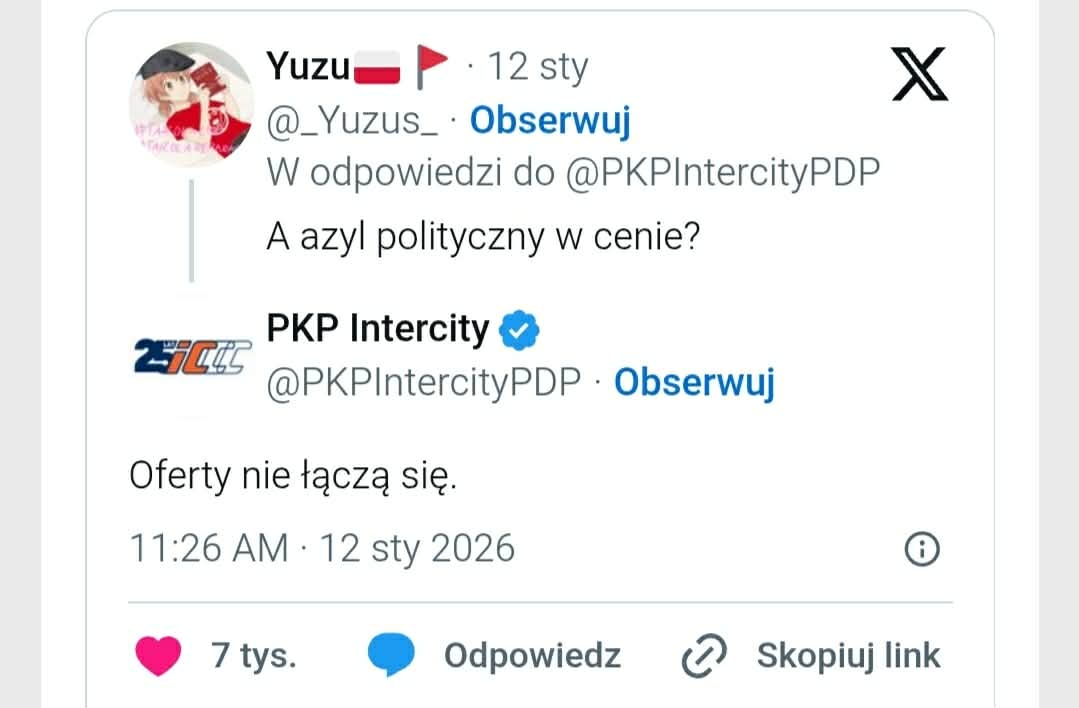Click PKP Intercity verified badge
Viewport: 1079px width, 708px height.
coord(520,329)
